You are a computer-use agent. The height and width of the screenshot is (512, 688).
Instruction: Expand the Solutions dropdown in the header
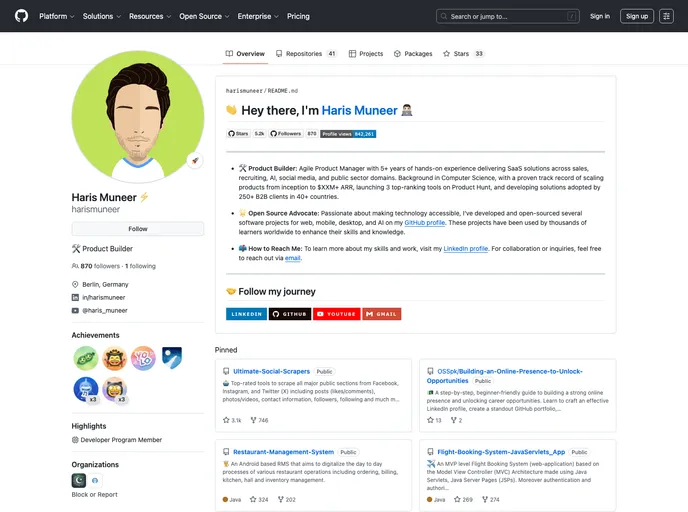click(x=102, y=16)
